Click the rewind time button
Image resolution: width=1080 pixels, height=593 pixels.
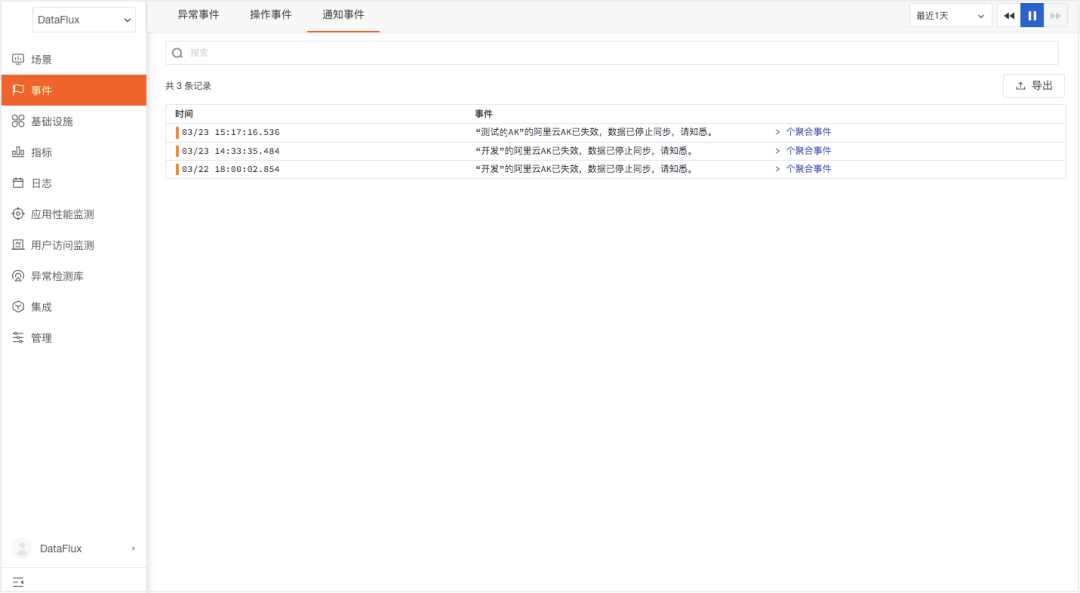pos(1009,16)
